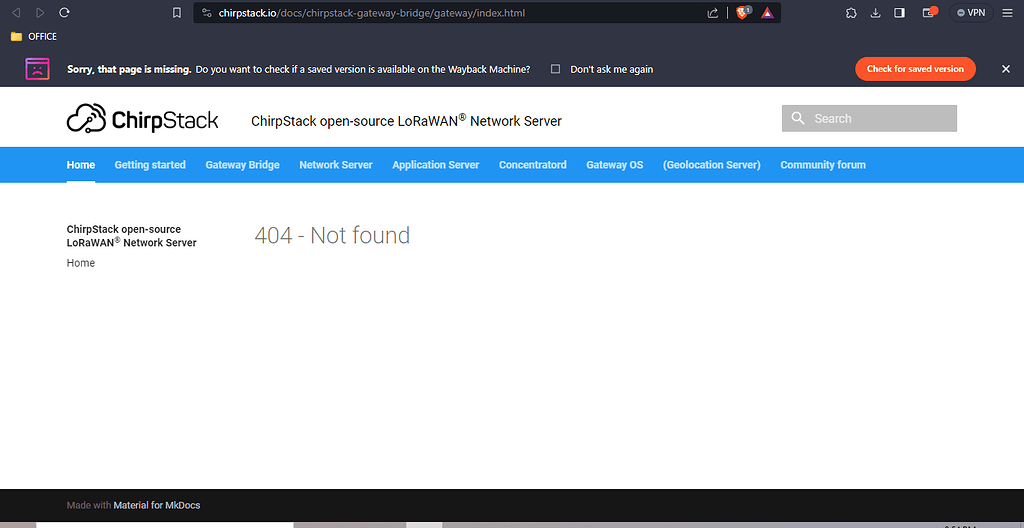This screenshot has height=528, width=1024.
Task: Switch to the Gateway Bridge tab
Action: [x=242, y=165]
